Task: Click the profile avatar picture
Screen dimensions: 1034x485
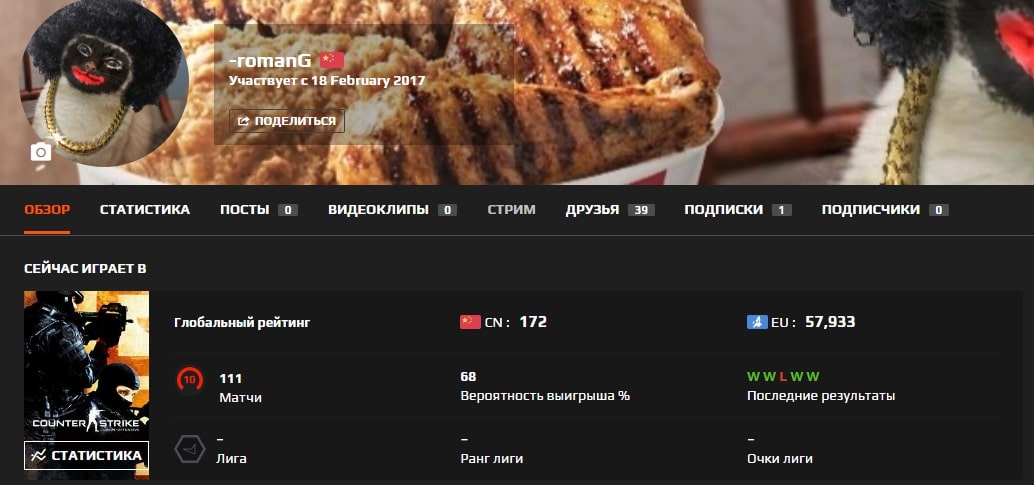Action: click(104, 82)
